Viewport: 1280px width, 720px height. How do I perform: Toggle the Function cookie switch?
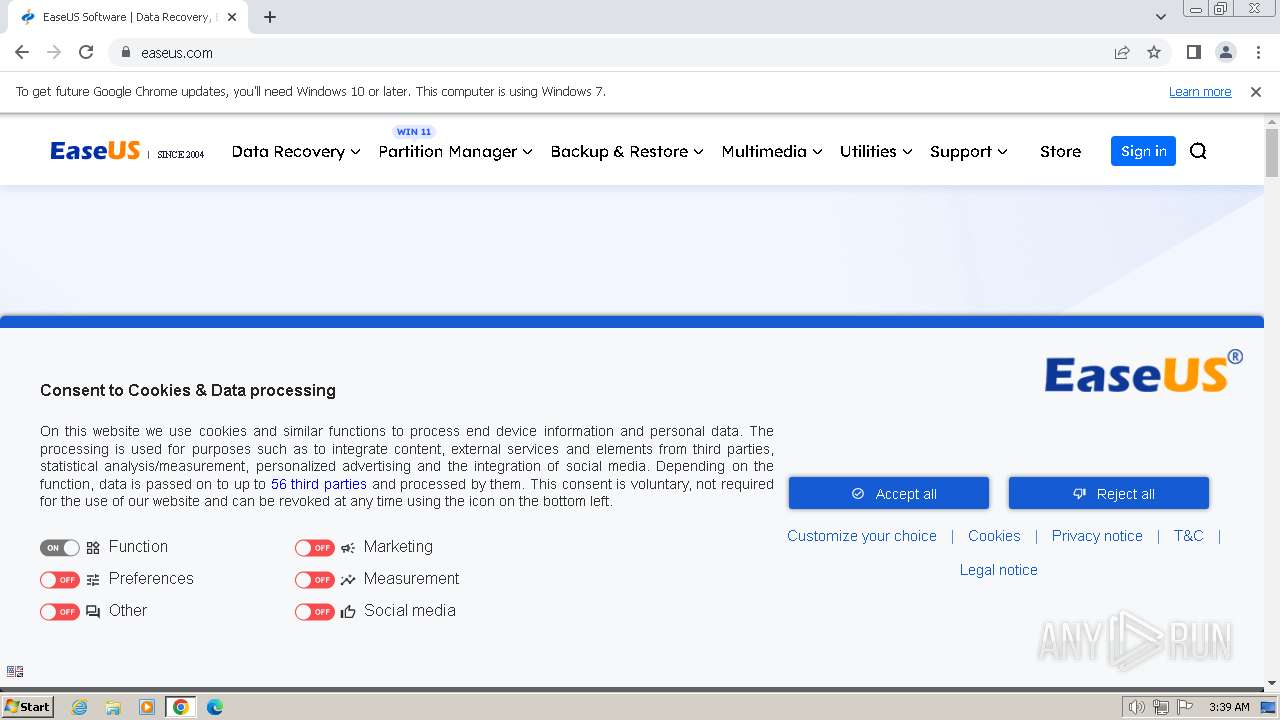[60, 548]
